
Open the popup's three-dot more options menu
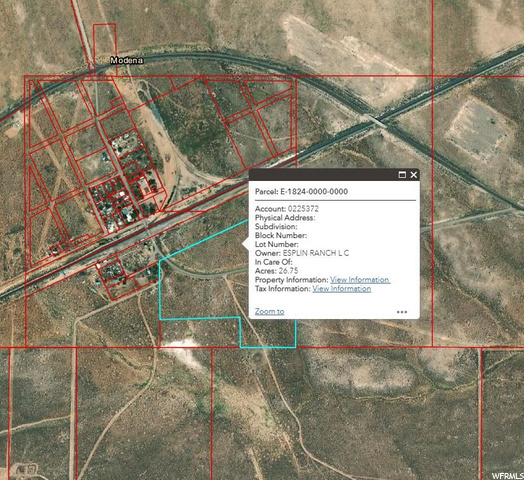[402, 312]
